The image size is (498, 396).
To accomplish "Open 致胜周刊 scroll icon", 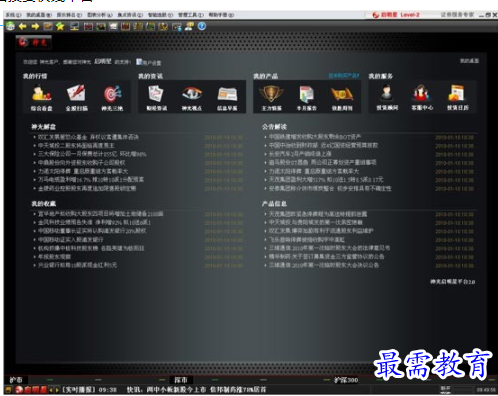I will [342, 98].
